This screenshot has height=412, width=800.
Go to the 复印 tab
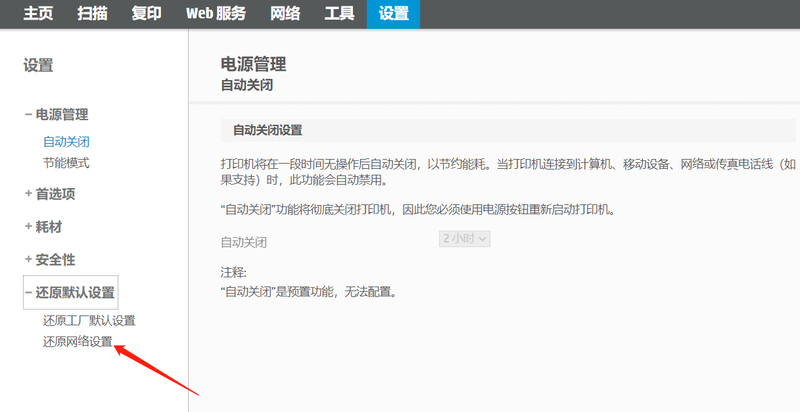tap(146, 13)
